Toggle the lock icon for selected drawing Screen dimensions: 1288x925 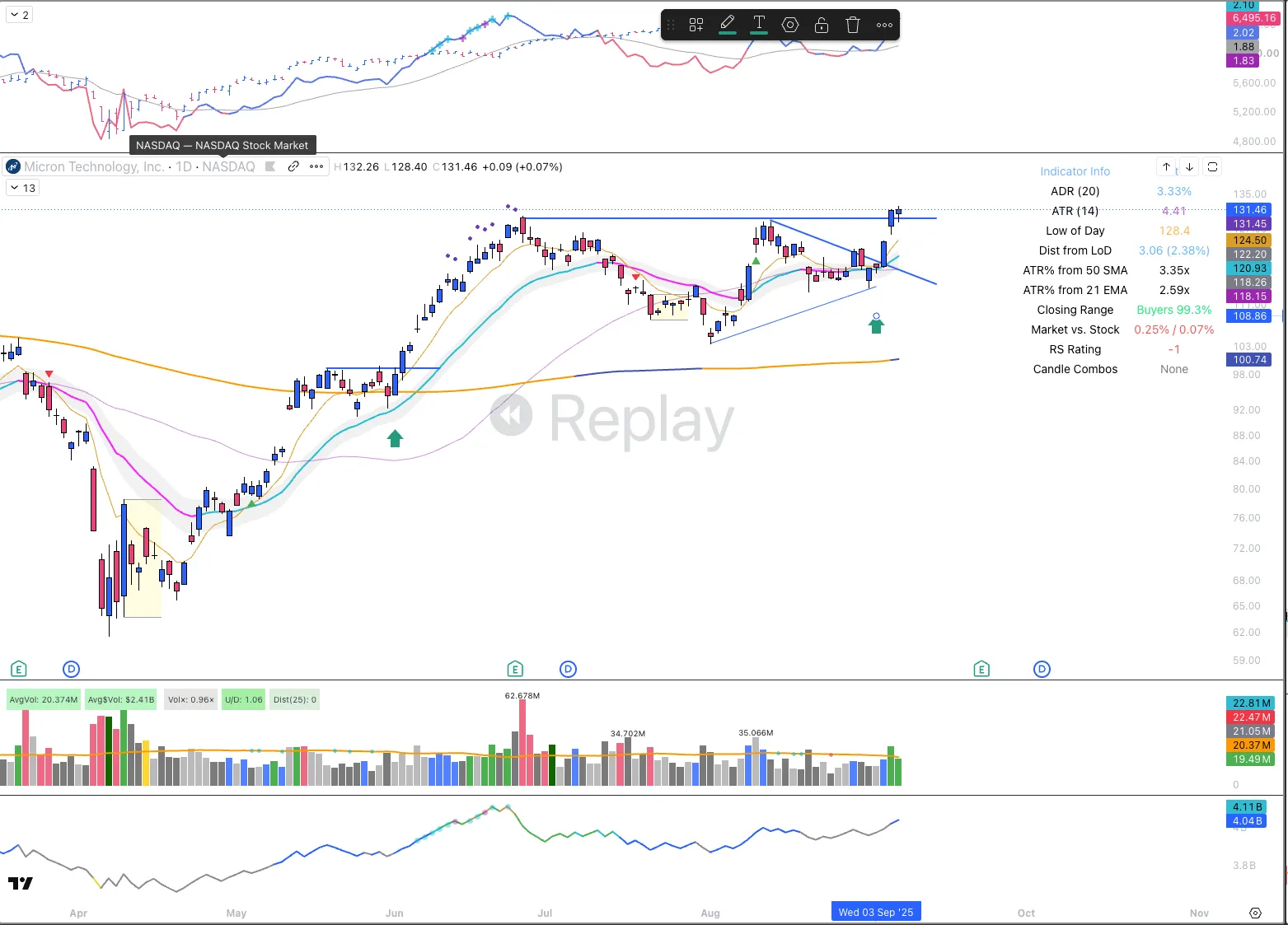click(x=822, y=25)
